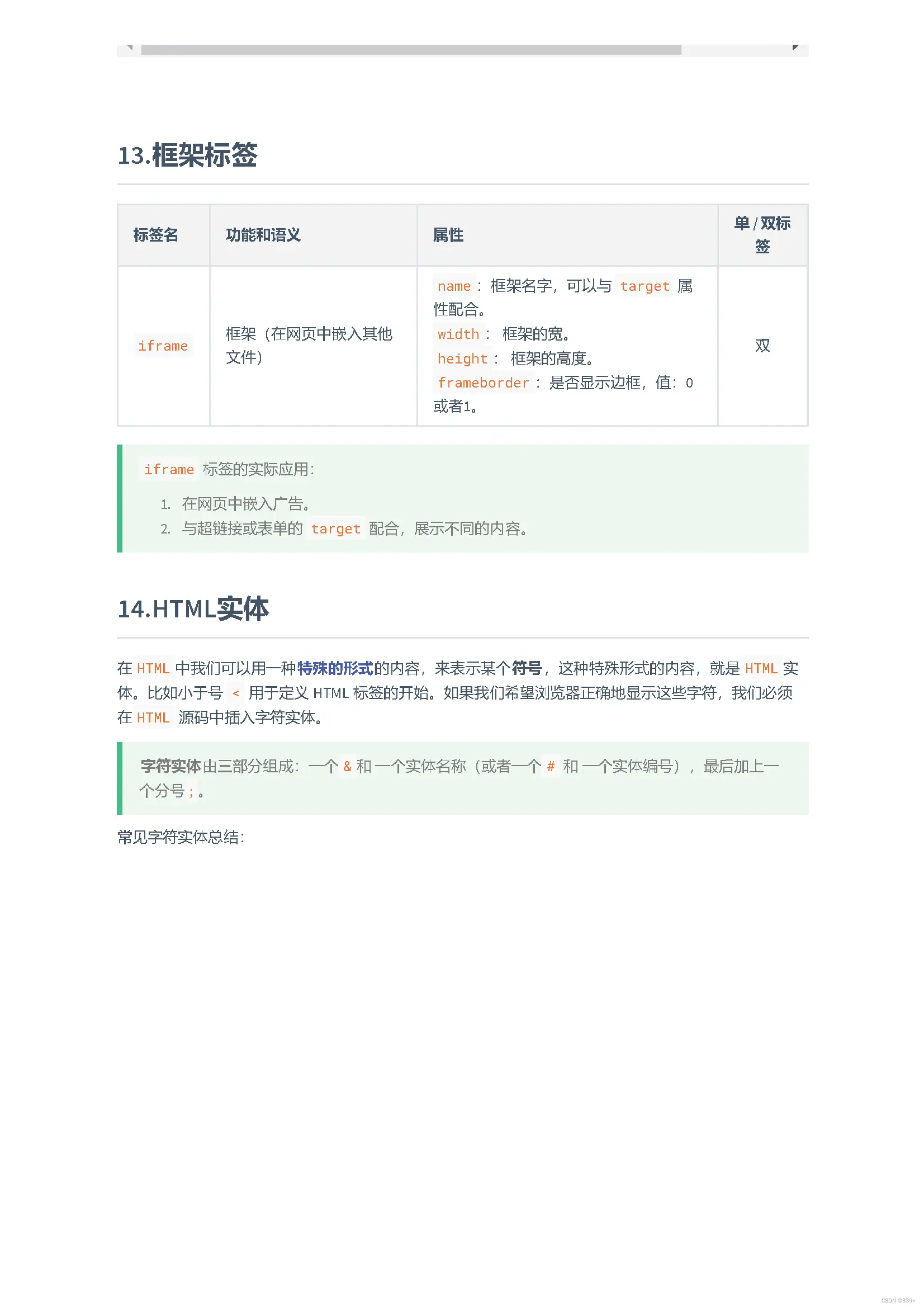Click the width attribute code label
Viewport: 924px width, 1308px height.
click(458, 334)
